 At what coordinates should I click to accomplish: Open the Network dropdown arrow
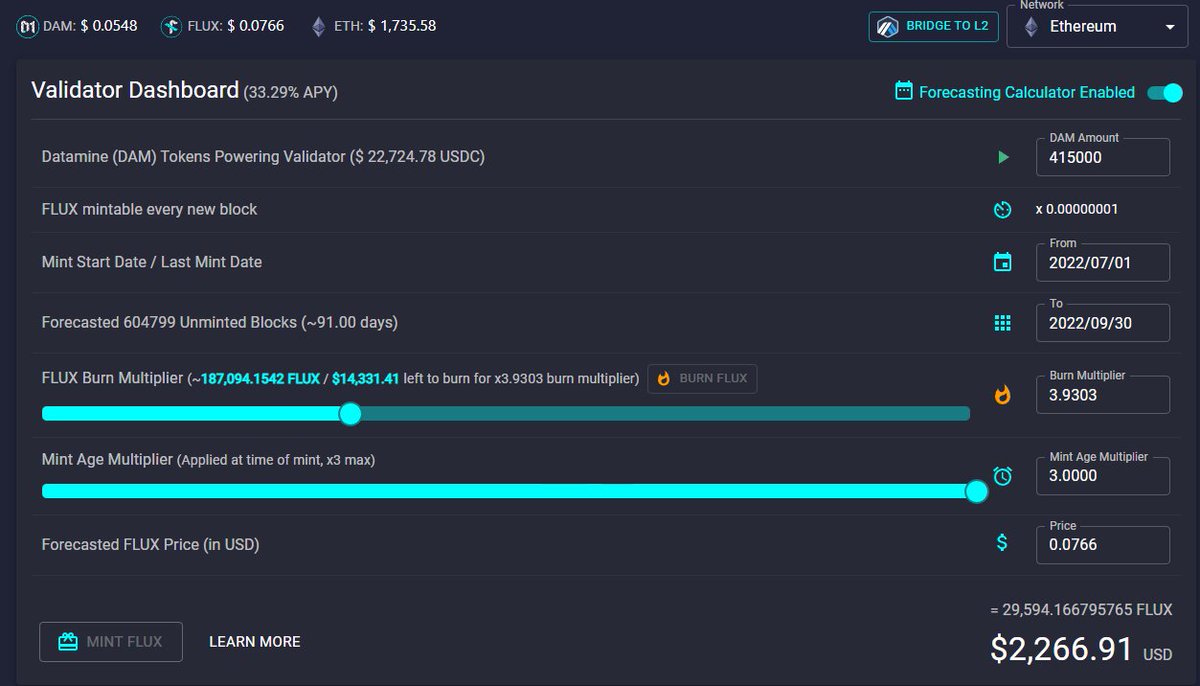click(x=1170, y=28)
